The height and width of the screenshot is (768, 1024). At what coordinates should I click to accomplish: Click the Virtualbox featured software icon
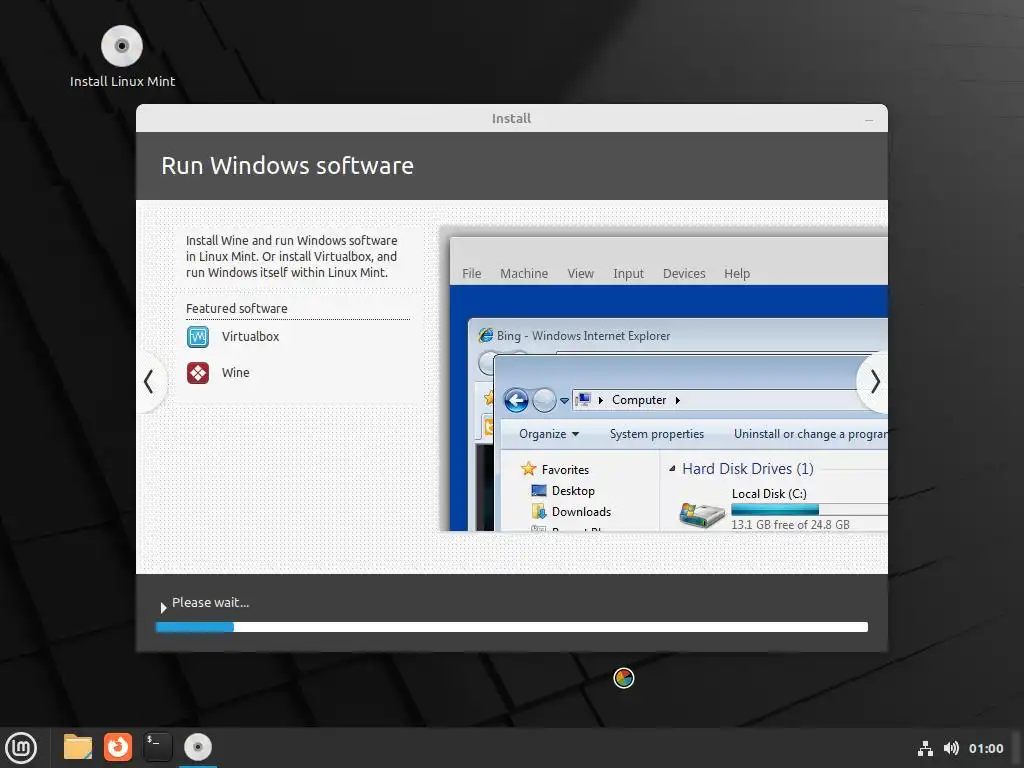[x=198, y=337]
